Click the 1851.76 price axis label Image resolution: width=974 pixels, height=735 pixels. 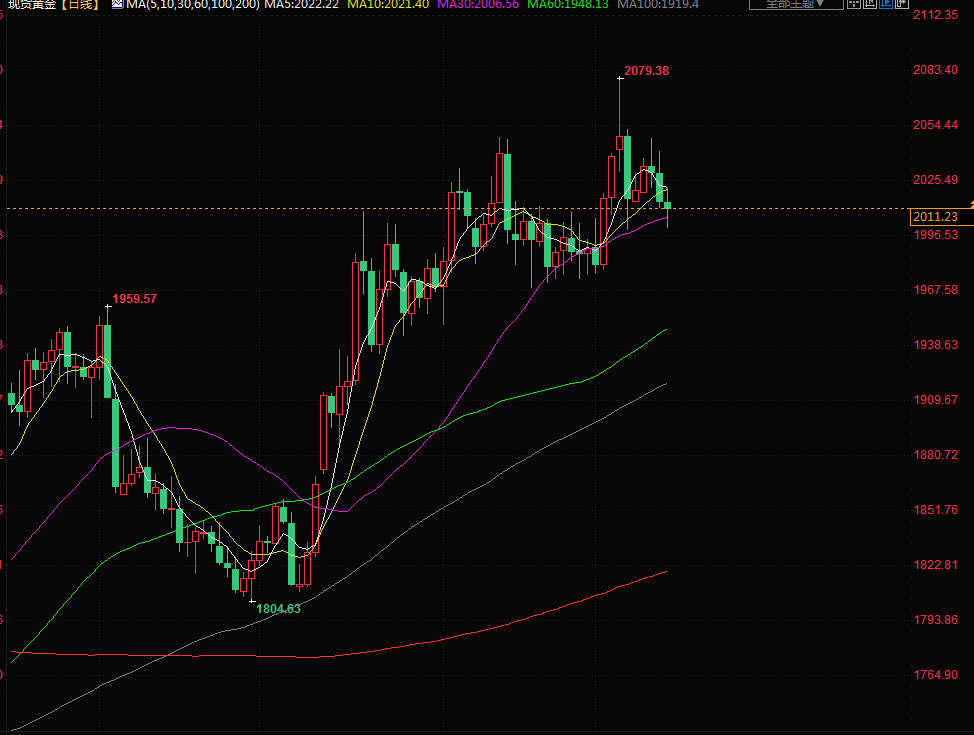[935, 509]
